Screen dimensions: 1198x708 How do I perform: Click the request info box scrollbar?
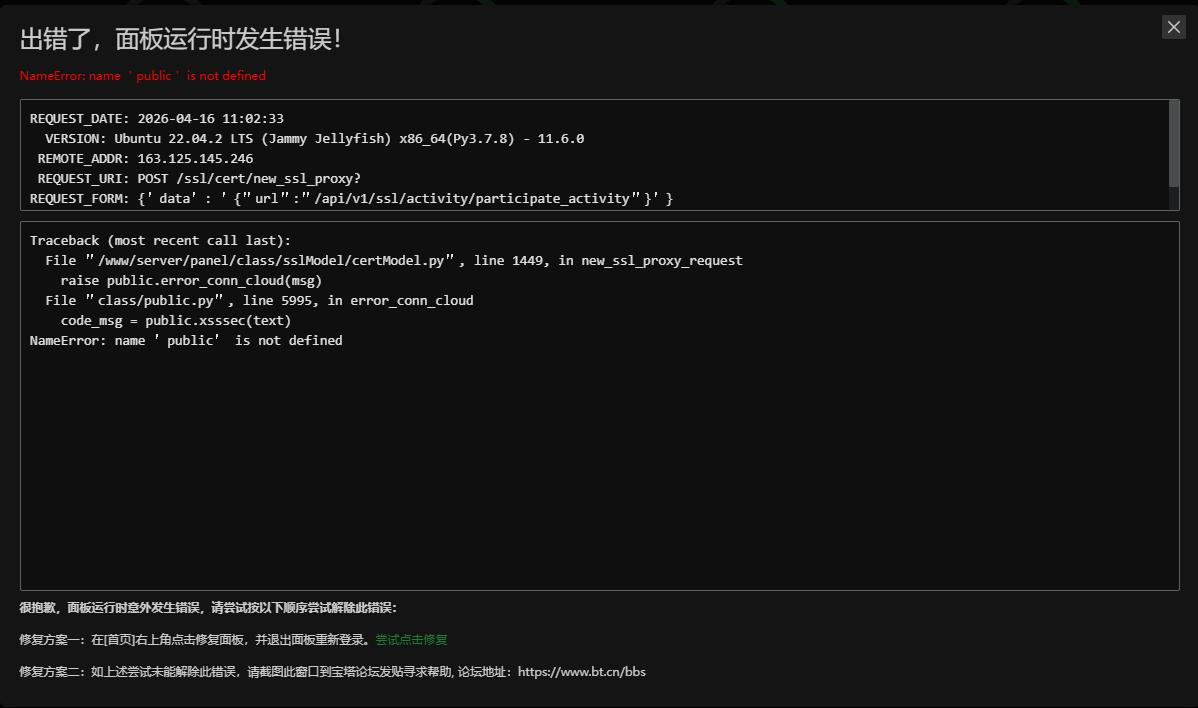pos(1174,144)
